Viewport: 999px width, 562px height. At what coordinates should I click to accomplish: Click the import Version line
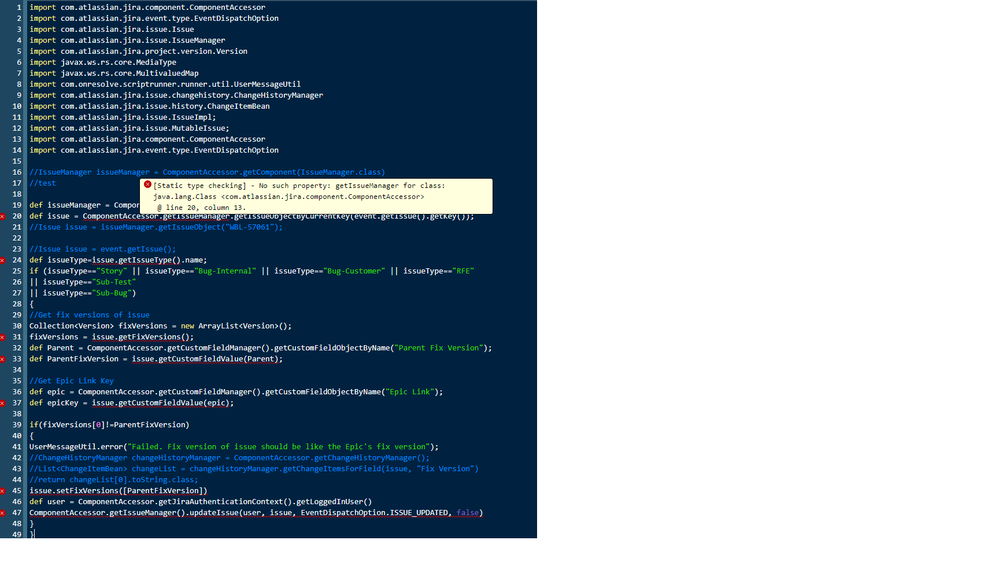(138, 51)
